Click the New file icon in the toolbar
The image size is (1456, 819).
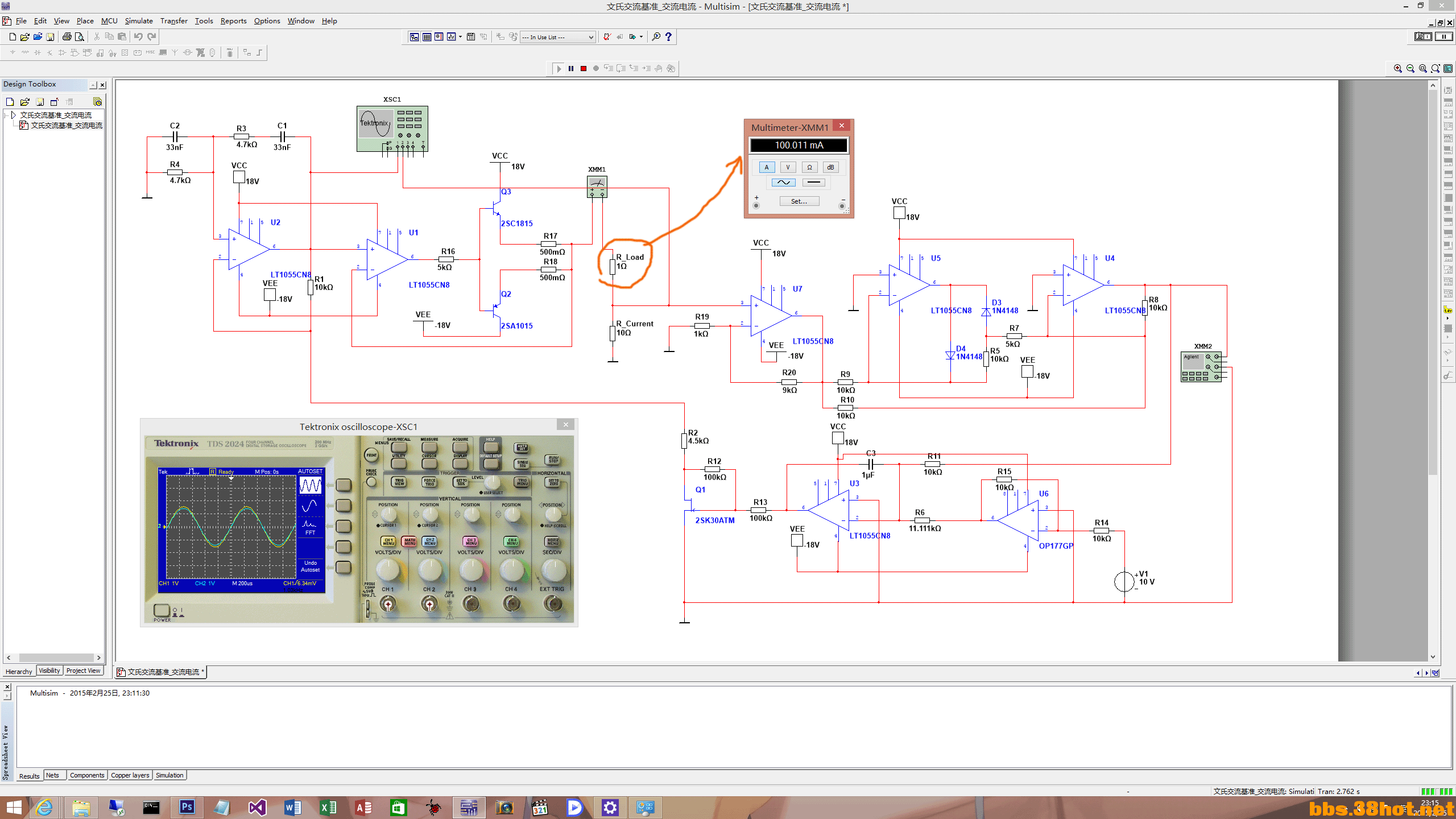[x=13, y=36]
